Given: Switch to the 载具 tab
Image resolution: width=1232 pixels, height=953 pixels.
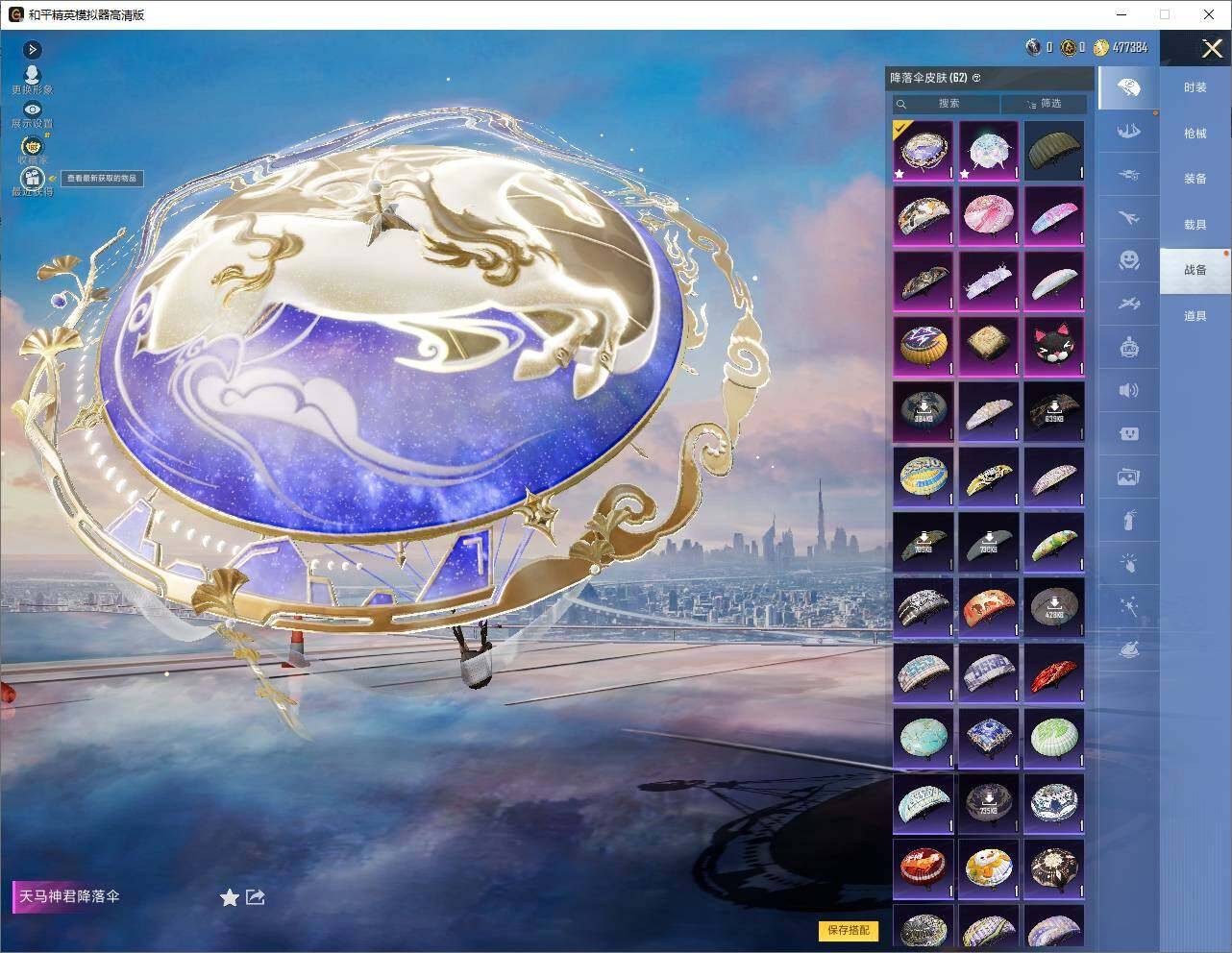Looking at the screenshot, I should pyautogui.click(x=1195, y=225).
